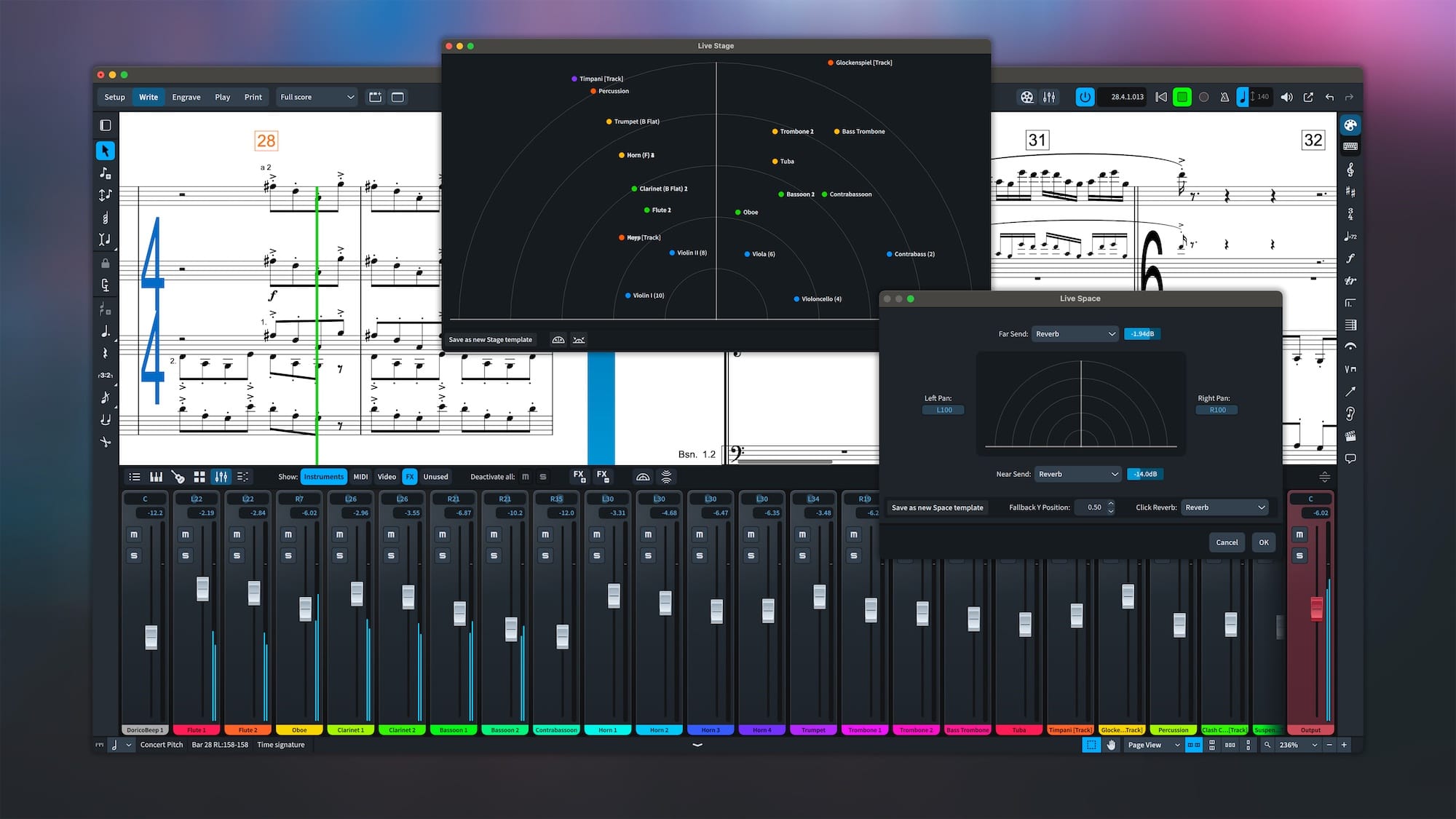The height and width of the screenshot is (819, 1456).
Task: Click the record button in transport
Action: coord(1204,97)
